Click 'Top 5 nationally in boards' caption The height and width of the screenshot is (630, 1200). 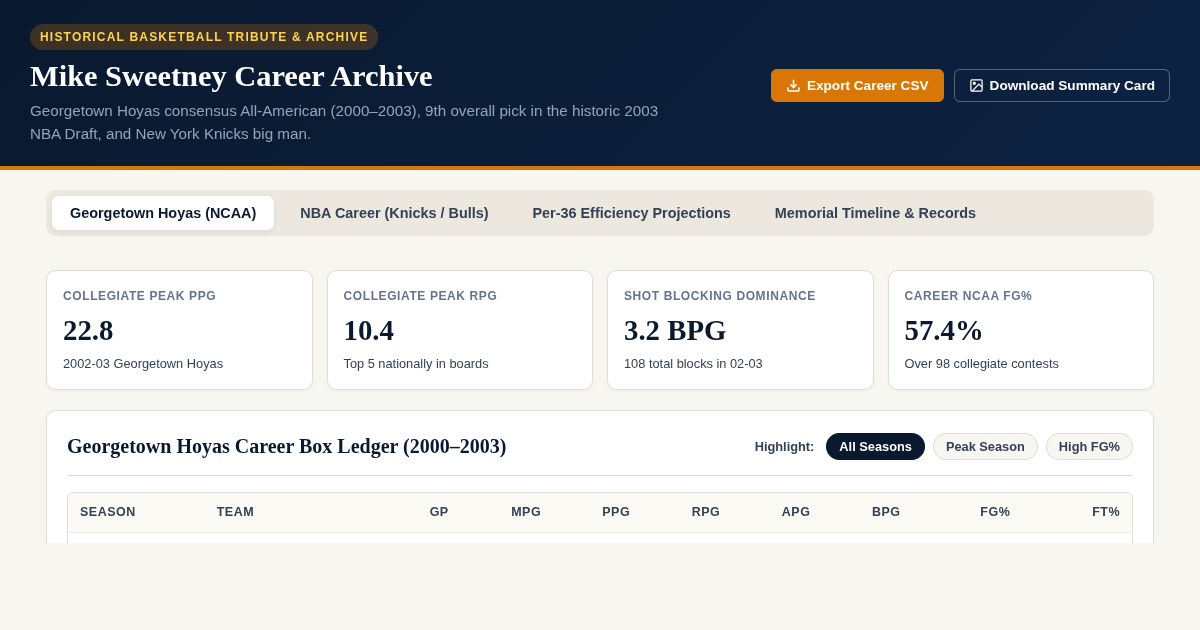click(416, 364)
